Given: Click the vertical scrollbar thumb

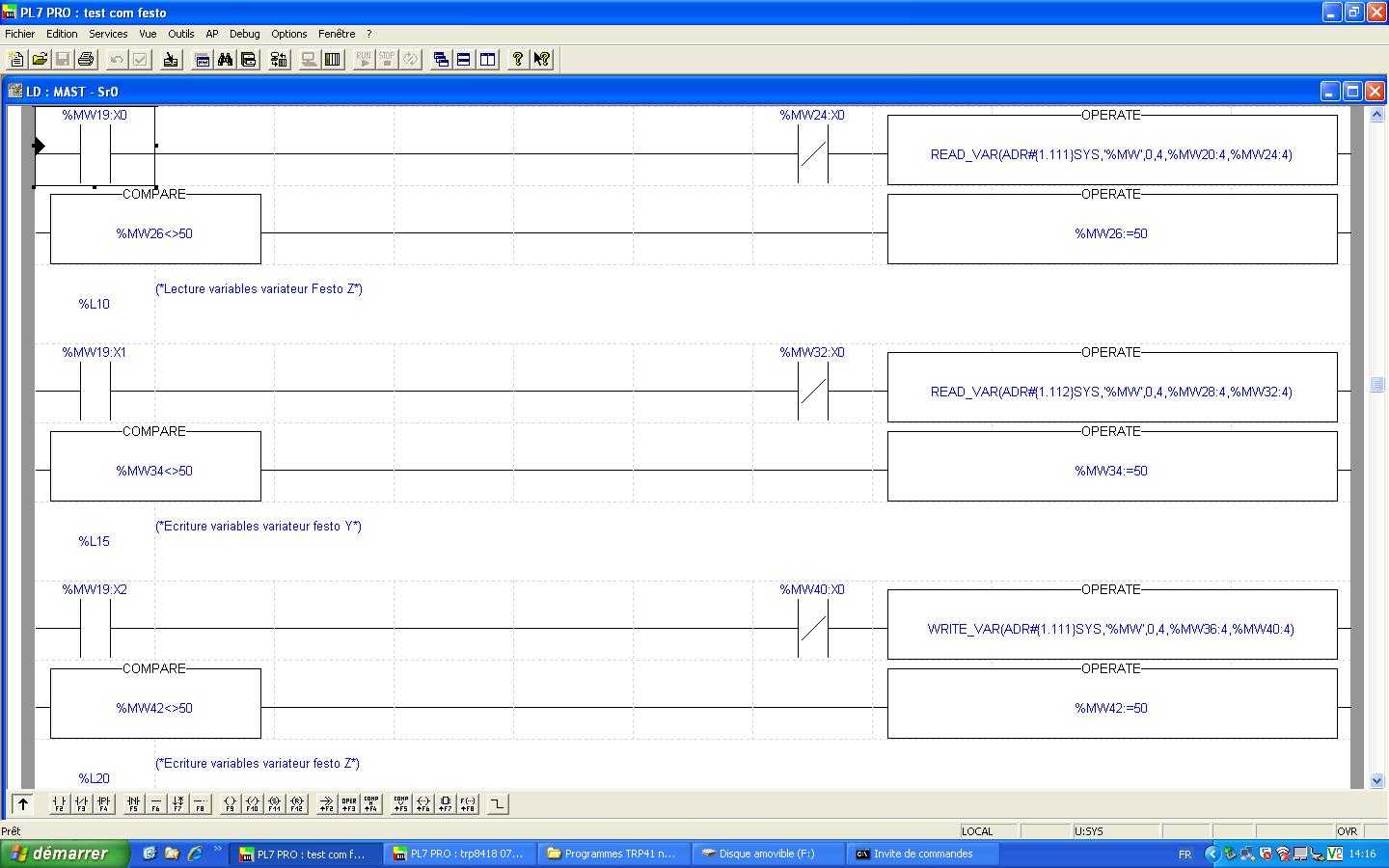Looking at the screenshot, I should click(1376, 384).
